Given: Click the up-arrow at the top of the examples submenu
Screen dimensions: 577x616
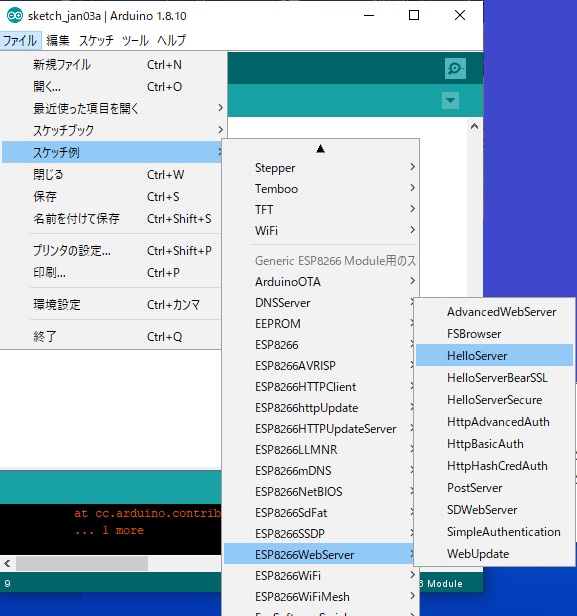Looking at the screenshot, I should tap(321, 149).
